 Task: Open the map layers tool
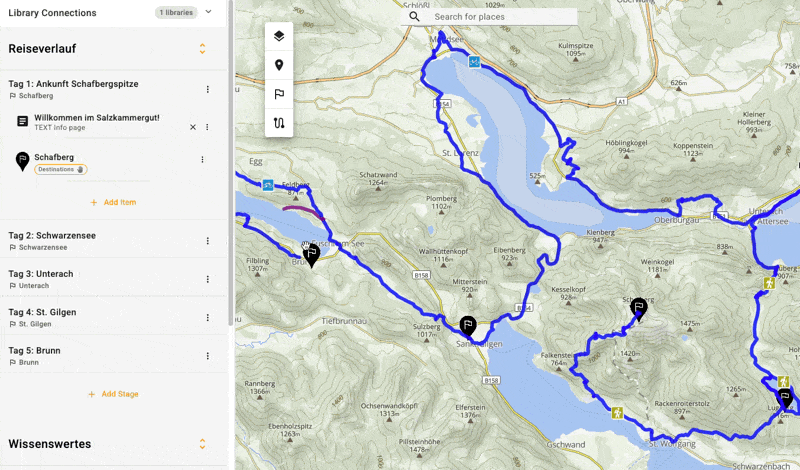point(279,36)
